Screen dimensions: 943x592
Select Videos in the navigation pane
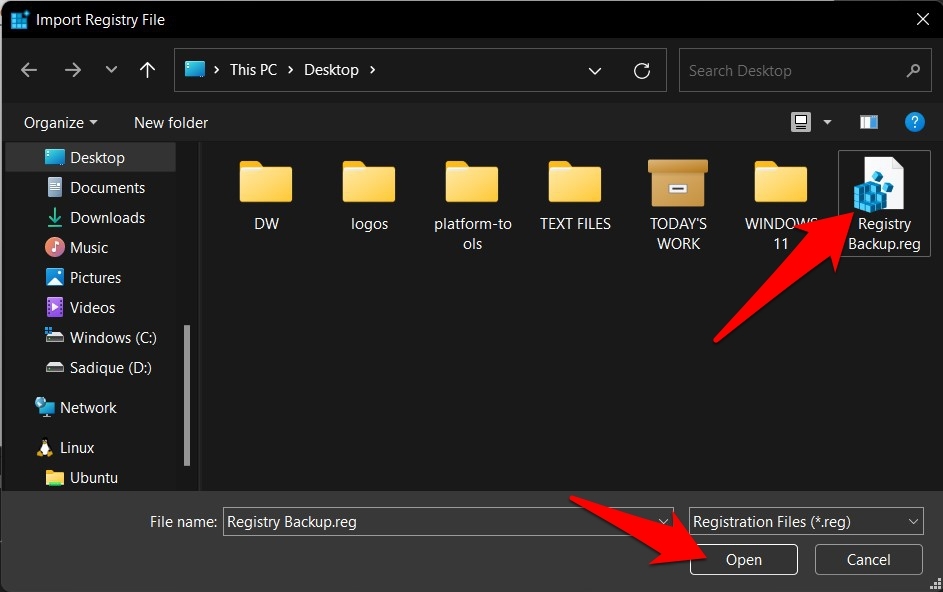pos(91,308)
